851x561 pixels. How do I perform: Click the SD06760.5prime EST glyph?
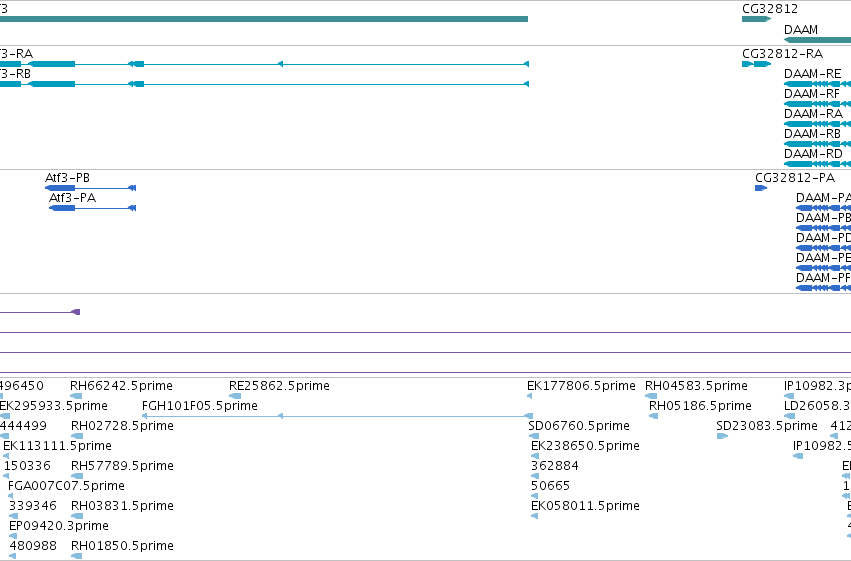coord(534,436)
